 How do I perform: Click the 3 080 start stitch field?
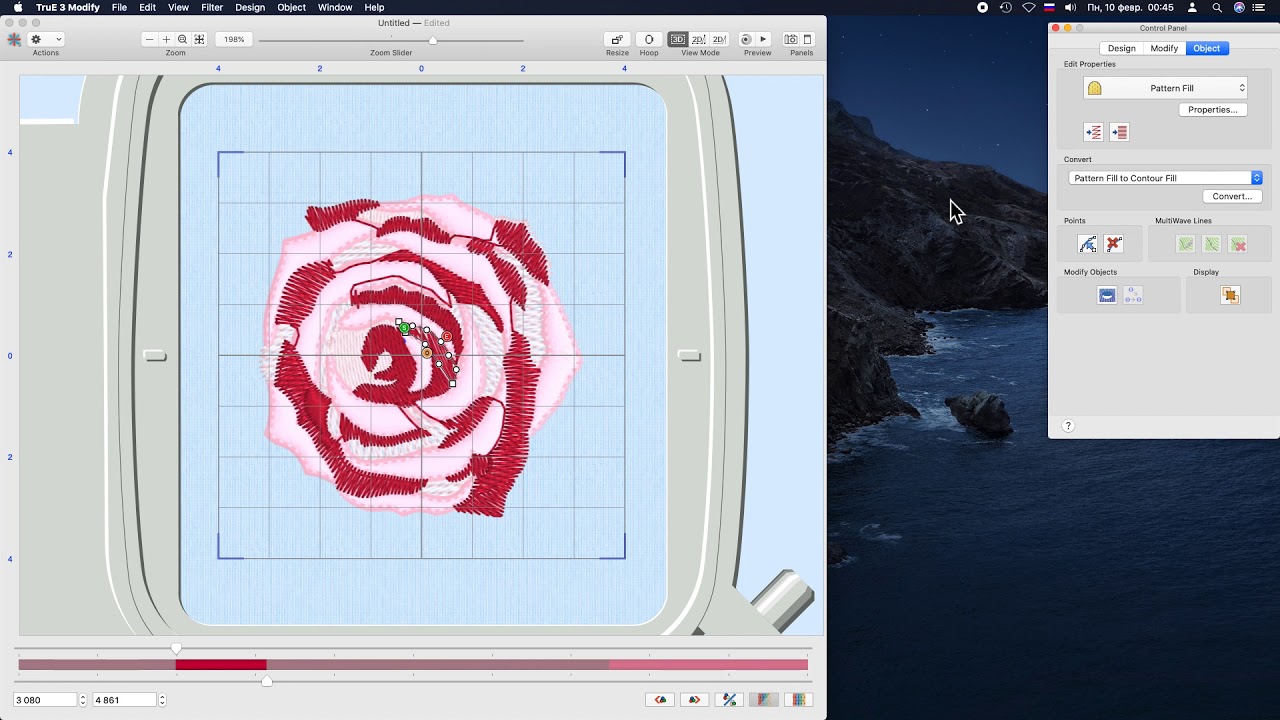45,700
